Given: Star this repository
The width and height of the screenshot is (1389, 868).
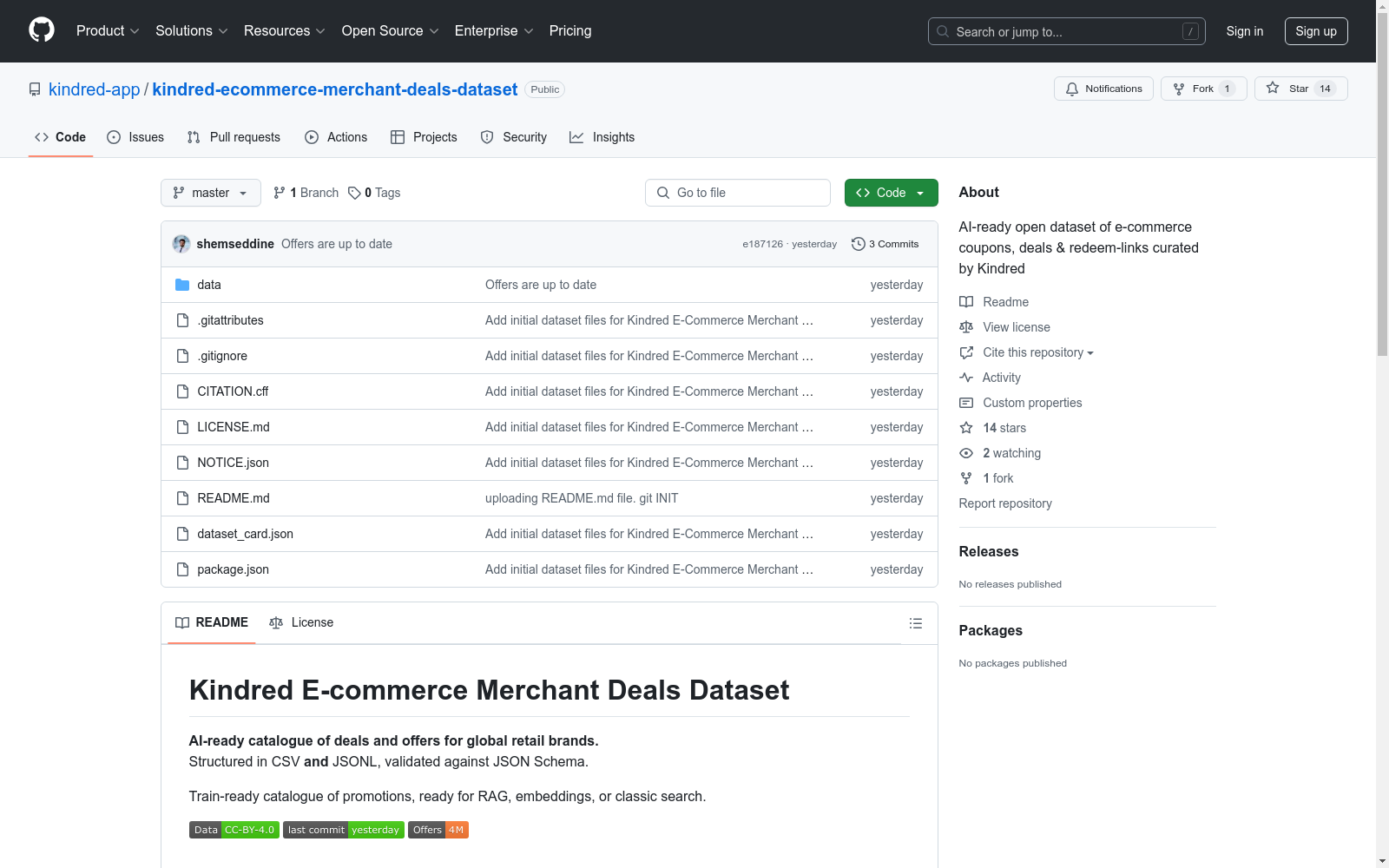Looking at the screenshot, I should pyautogui.click(x=1301, y=89).
